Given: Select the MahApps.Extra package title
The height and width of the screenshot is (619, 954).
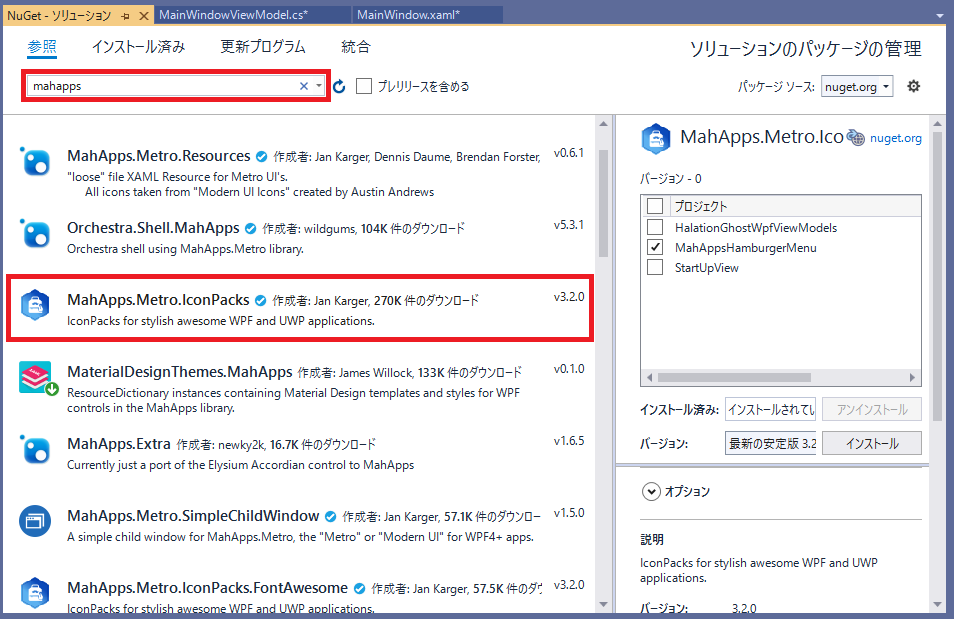Looking at the screenshot, I should click(119, 444).
